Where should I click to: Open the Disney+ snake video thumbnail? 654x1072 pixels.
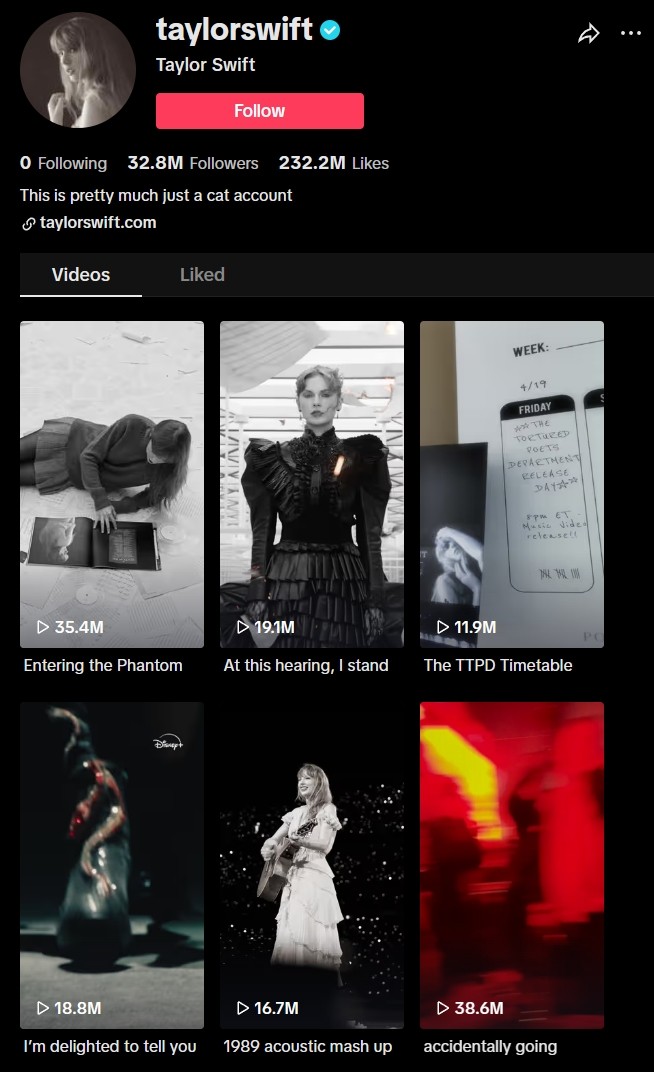pos(112,865)
